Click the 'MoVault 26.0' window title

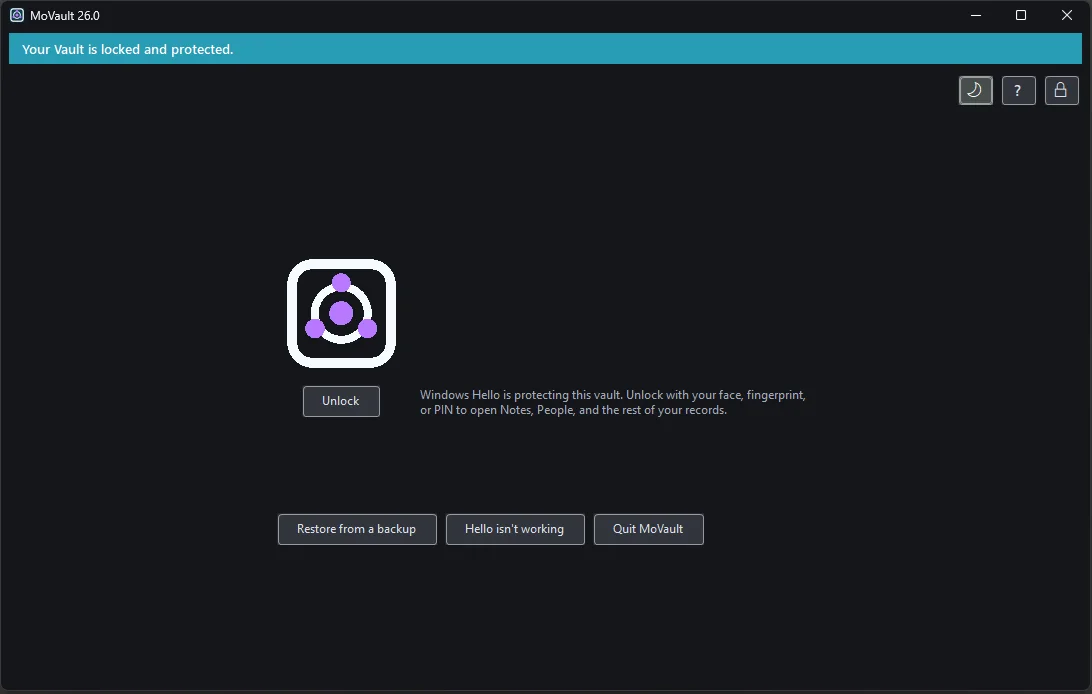(x=65, y=15)
